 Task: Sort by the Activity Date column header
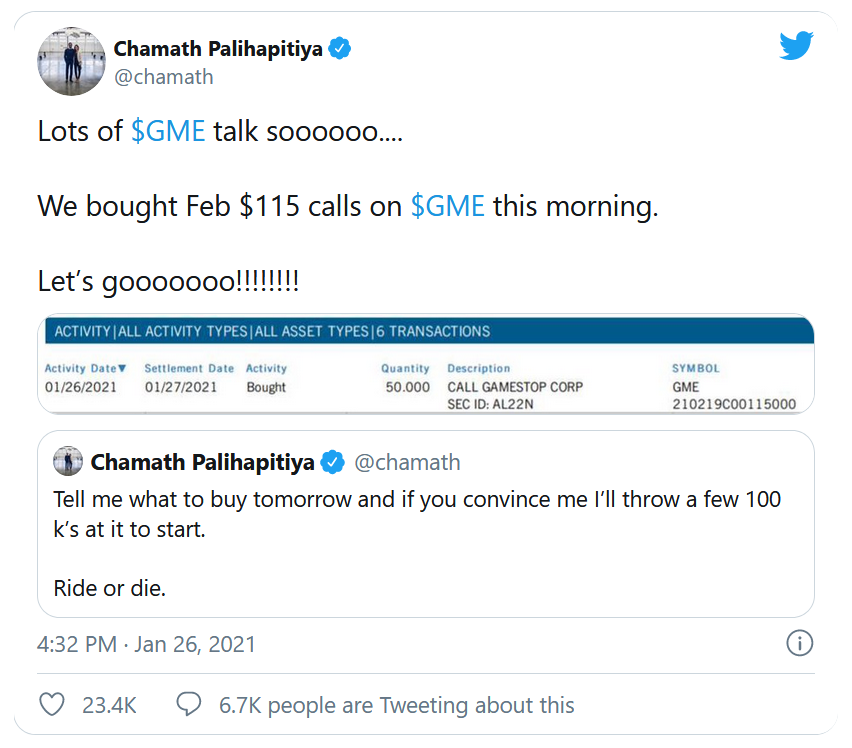point(85,368)
